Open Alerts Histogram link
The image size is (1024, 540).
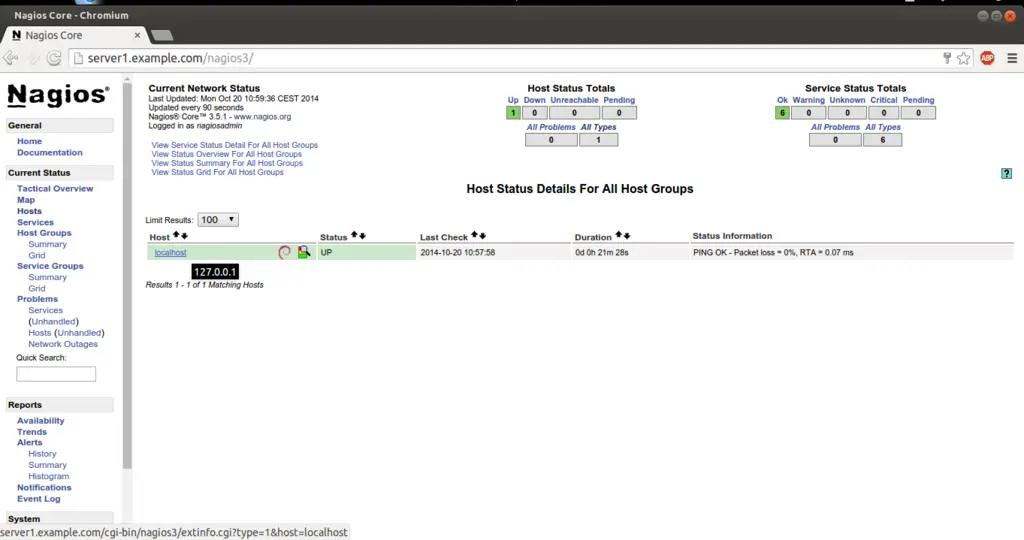[x=48, y=476]
